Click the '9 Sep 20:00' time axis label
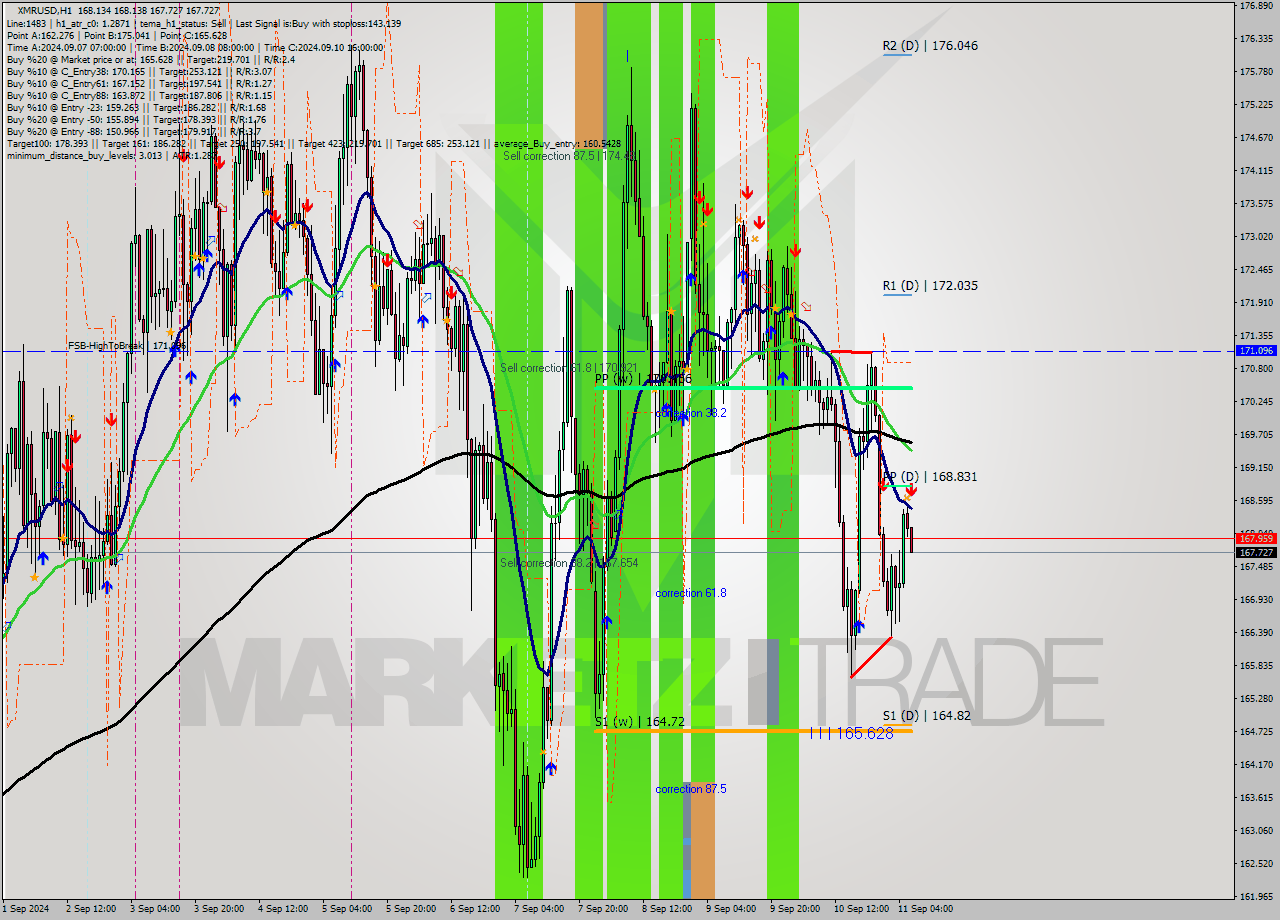Image resolution: width=1280 pixels, height=920 pixels. click(795, 909)
